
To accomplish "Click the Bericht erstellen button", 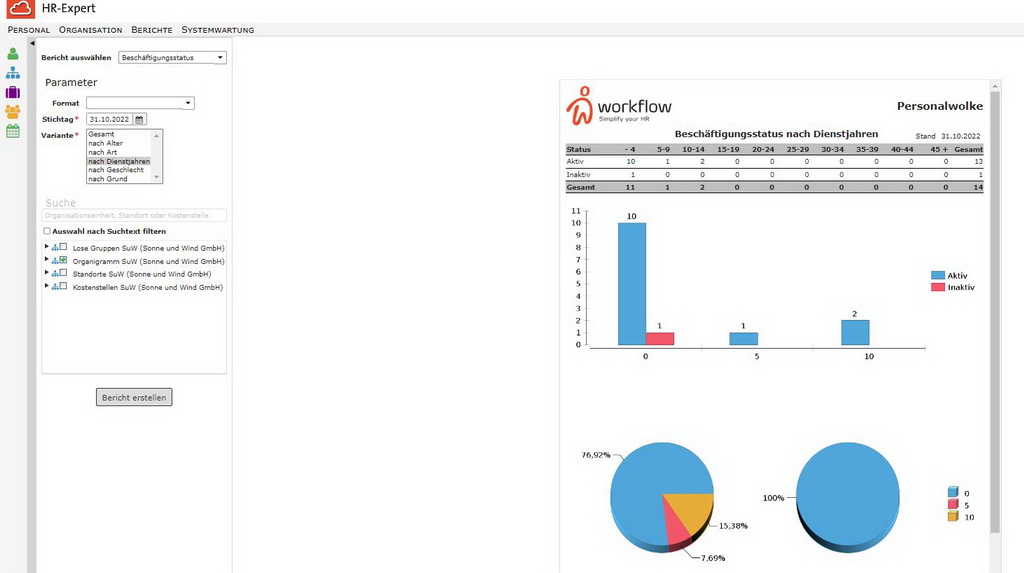I will tap(134, 397).
